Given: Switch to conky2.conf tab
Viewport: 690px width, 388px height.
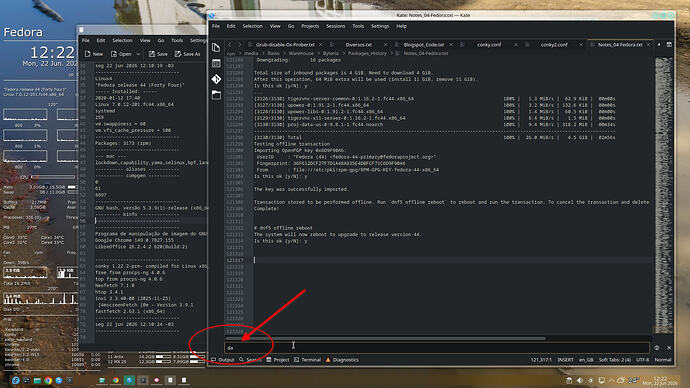Looking at the screenshot, I should click(554, 44).
